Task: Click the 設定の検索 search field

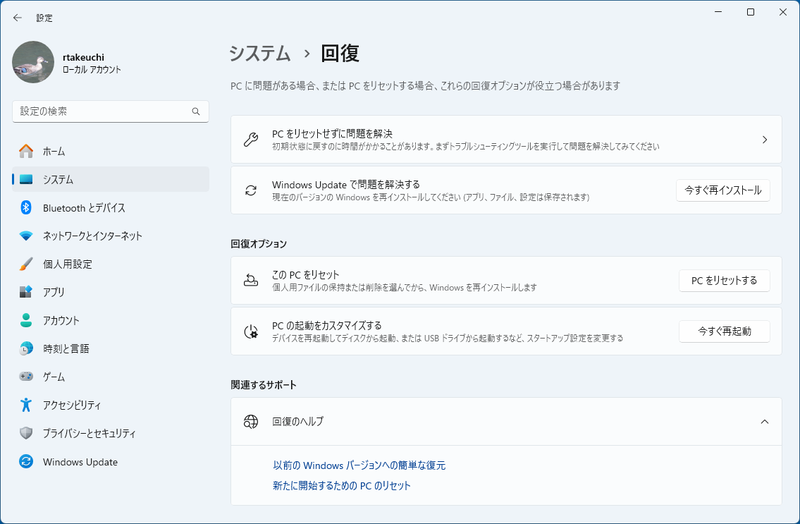Action: pyautogui.click(x=111, y=111)
